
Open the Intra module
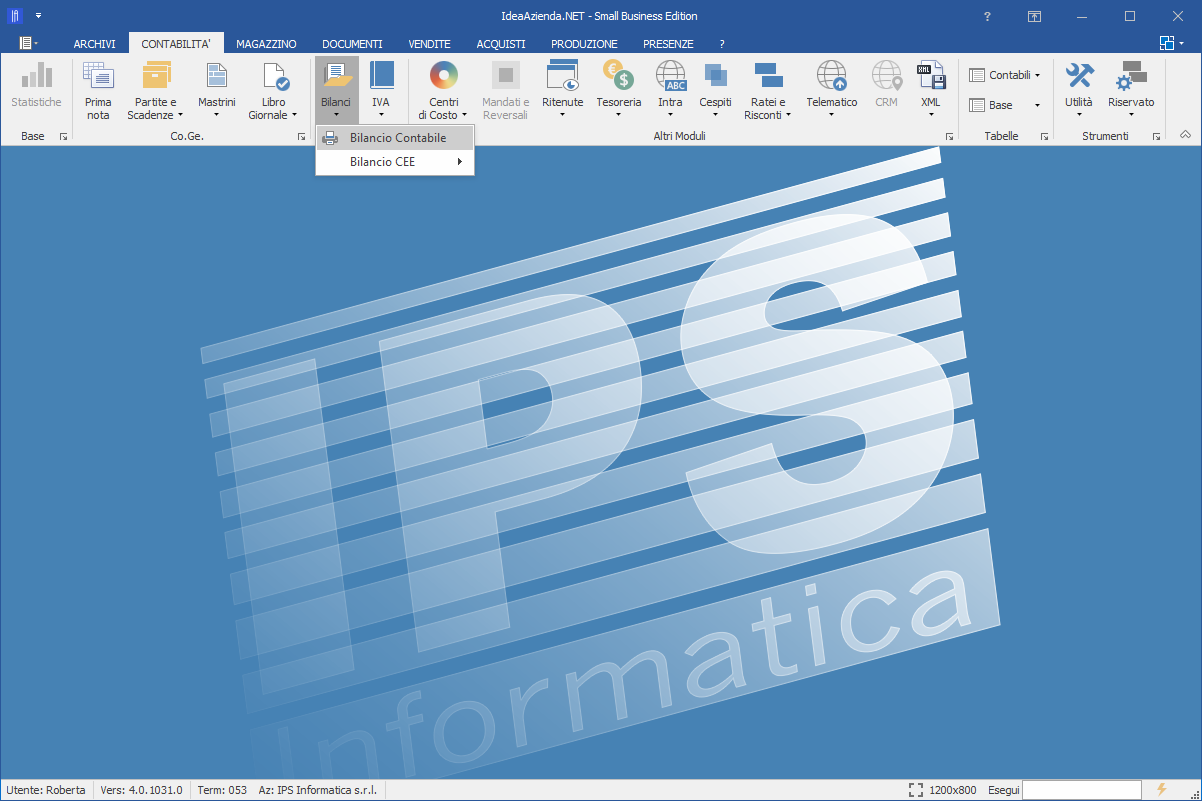pyautogui.click(x=670, y=90)
